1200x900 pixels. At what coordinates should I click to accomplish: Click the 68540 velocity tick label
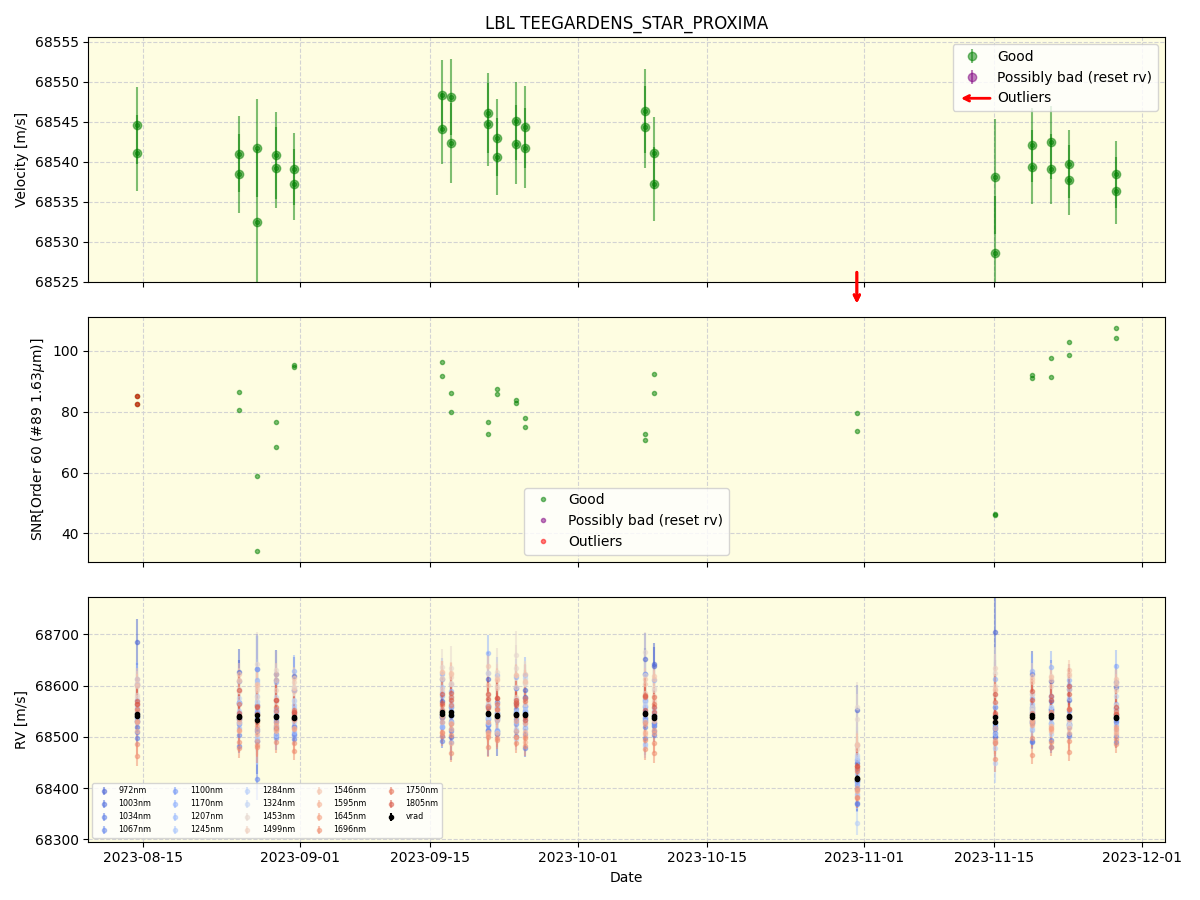(x=58, y=162)
